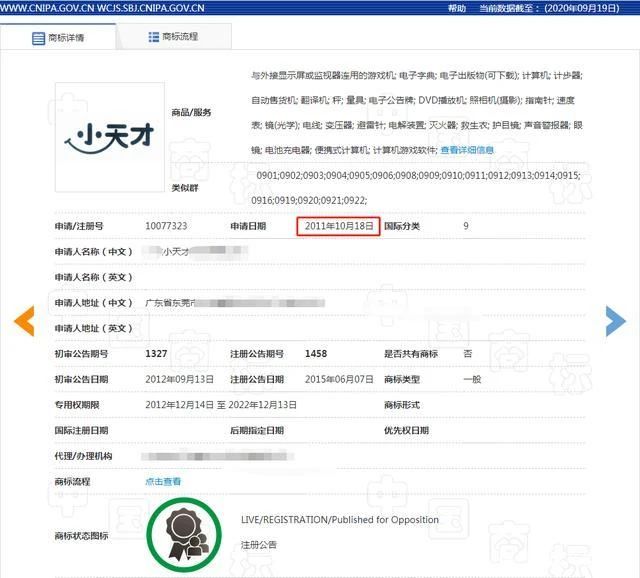Go to next record with blue right arrow
Image resolution: width=640 pixels, height=578 pixels.
(616, 320)
